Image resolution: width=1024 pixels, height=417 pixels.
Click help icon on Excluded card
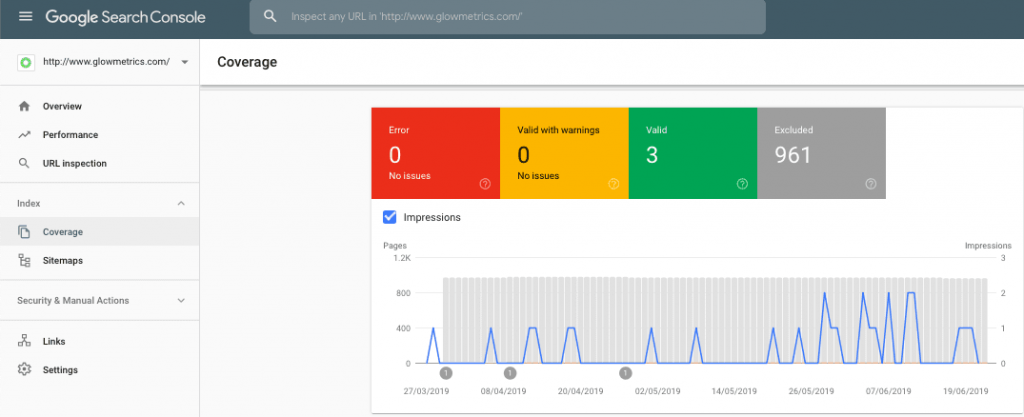(871, 184)
